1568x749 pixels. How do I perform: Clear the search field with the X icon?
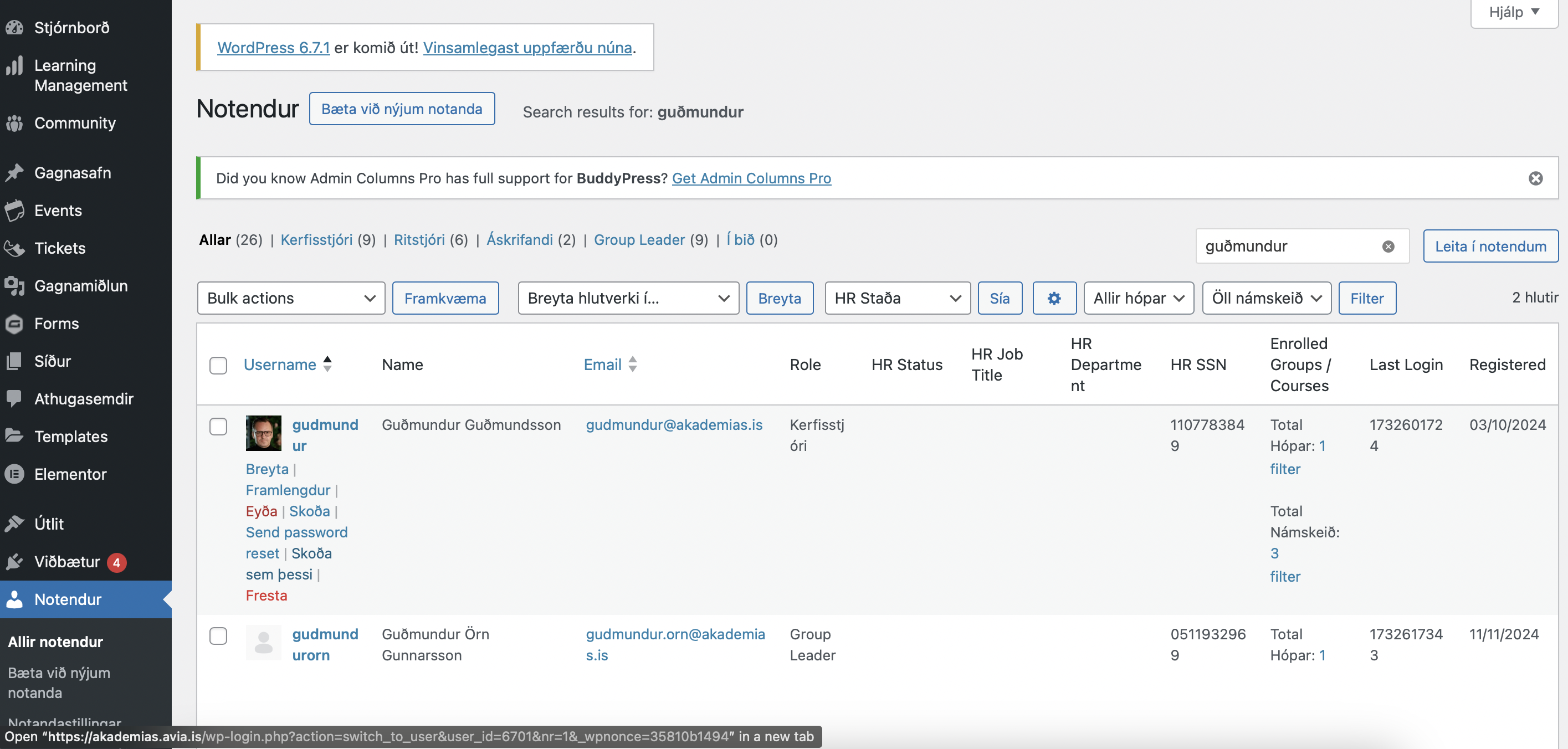pos(1388,247)
